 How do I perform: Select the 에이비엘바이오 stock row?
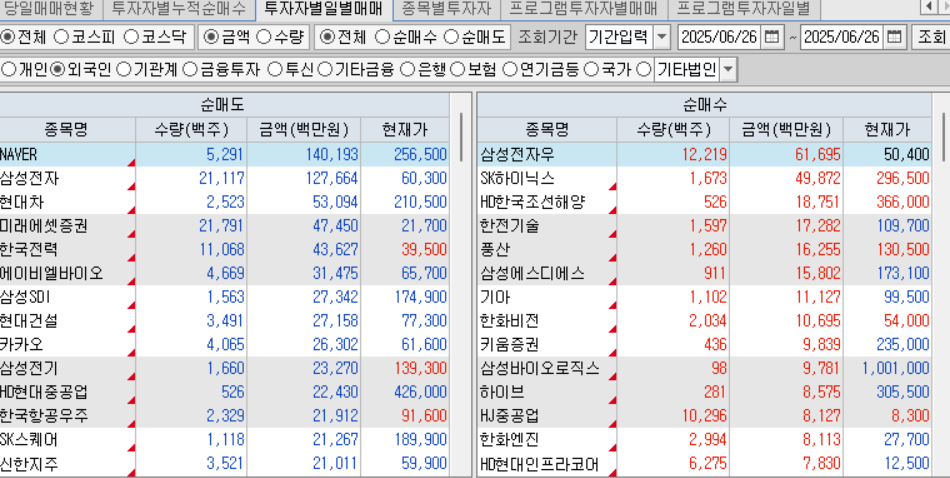point(224,273)
